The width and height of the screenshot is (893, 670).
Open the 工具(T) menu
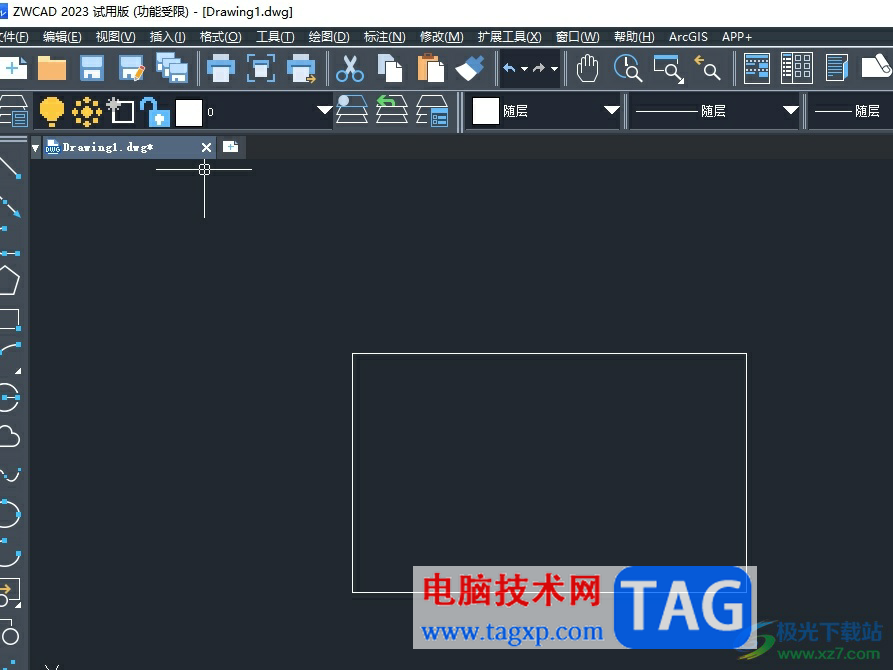tap(275, 37)
